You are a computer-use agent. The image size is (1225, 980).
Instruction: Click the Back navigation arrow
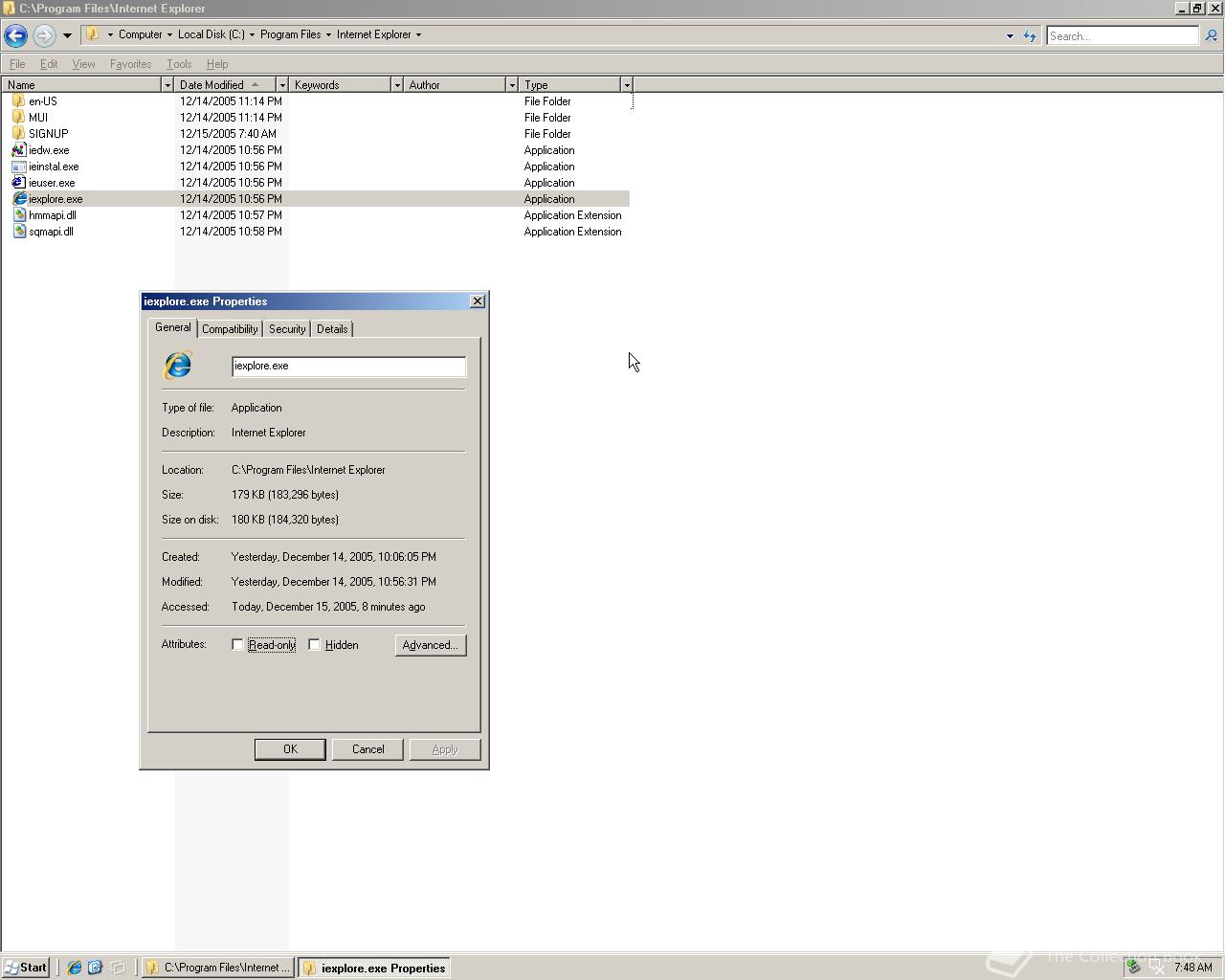click(x=15, y=35)
